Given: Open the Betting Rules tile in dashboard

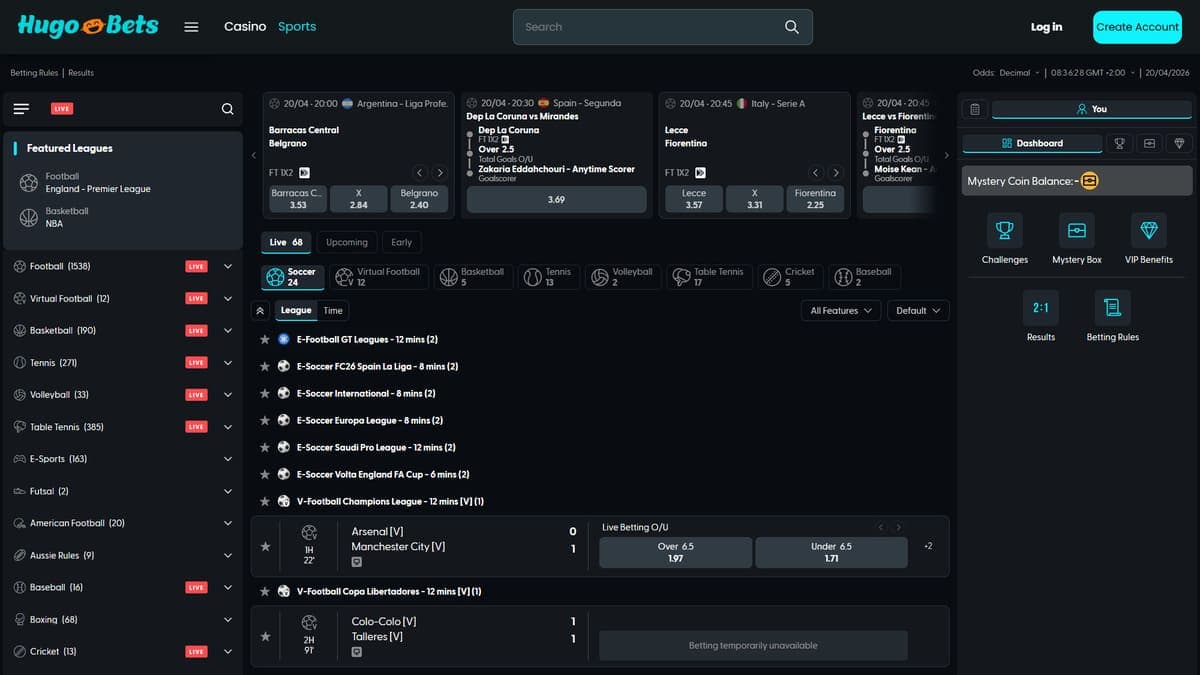Looking at the screenshot, I should coord(1112,316).
